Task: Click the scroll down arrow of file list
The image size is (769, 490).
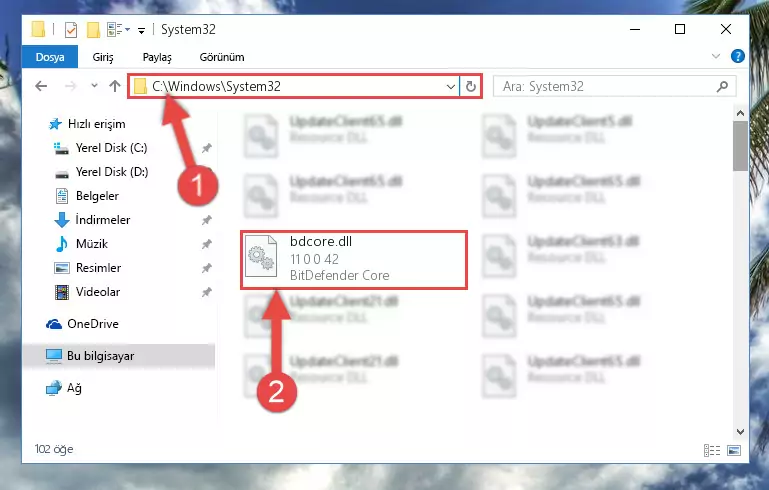Action: 740,432
